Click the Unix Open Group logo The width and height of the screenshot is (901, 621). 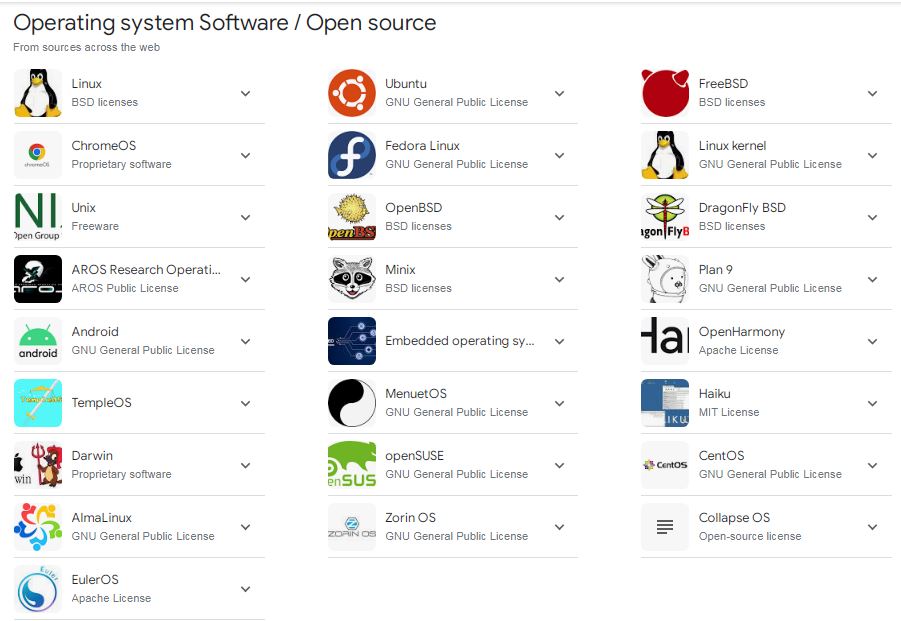38,217
